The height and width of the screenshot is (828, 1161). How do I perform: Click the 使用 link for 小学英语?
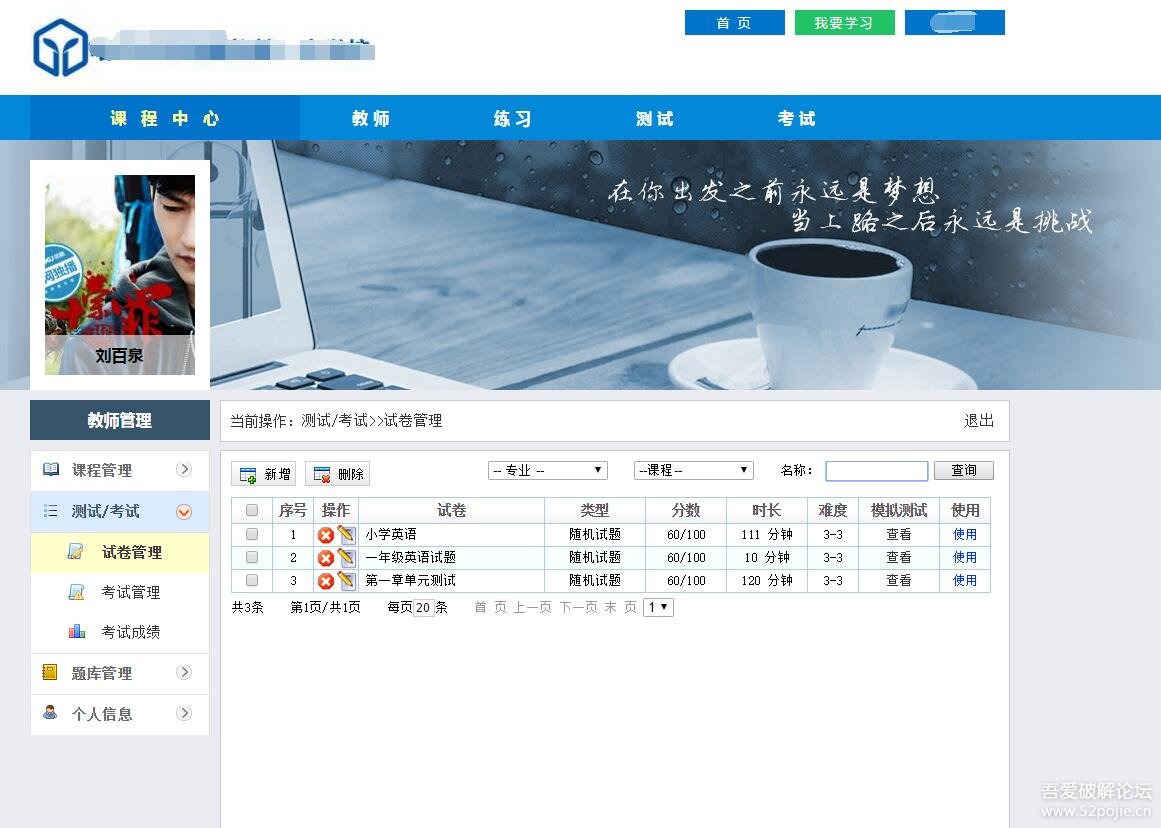click(x=964, y=534)
